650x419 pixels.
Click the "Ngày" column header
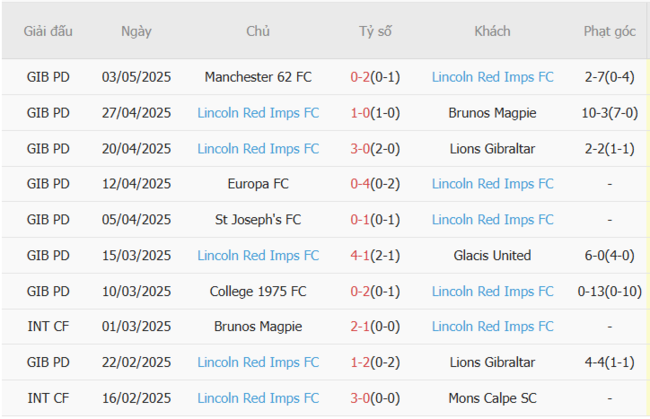[x=136, y=31]
